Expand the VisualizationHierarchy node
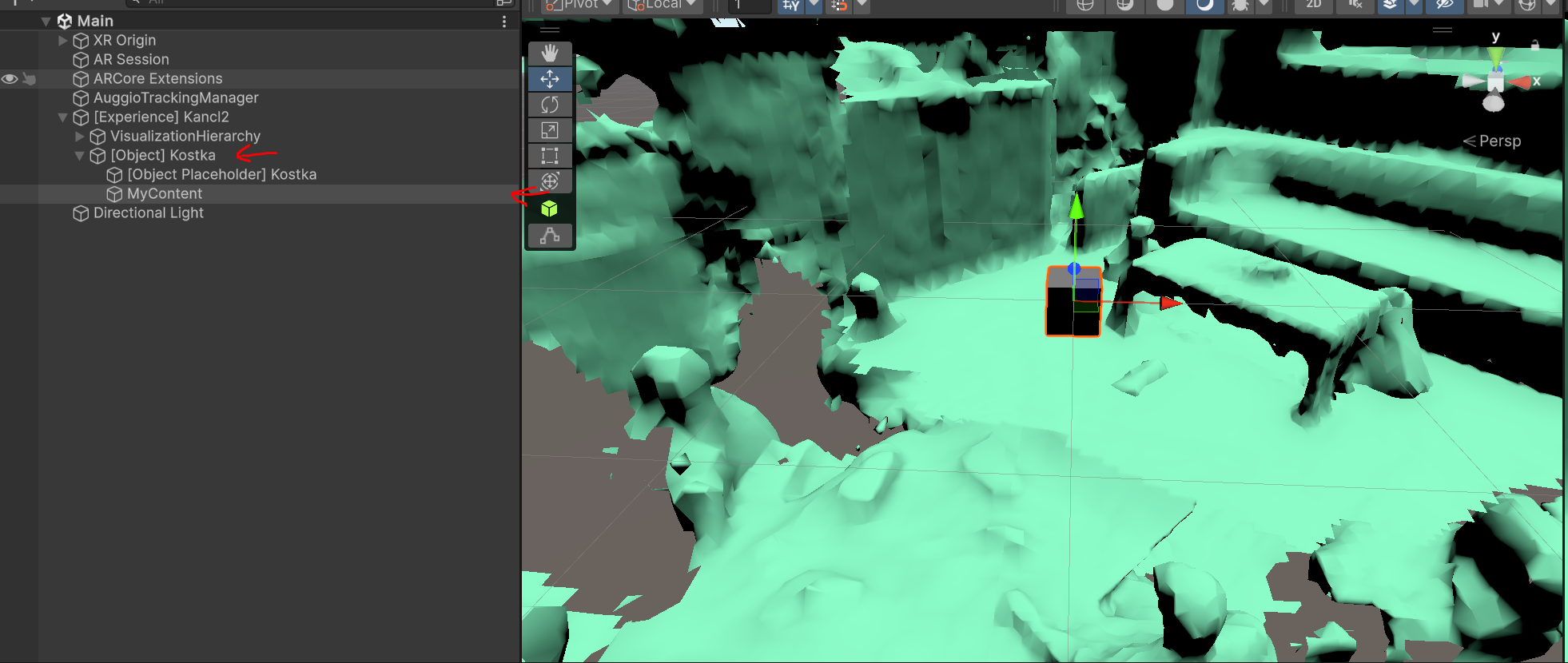This screenshot has width=1568, height=663. [80, 137]
